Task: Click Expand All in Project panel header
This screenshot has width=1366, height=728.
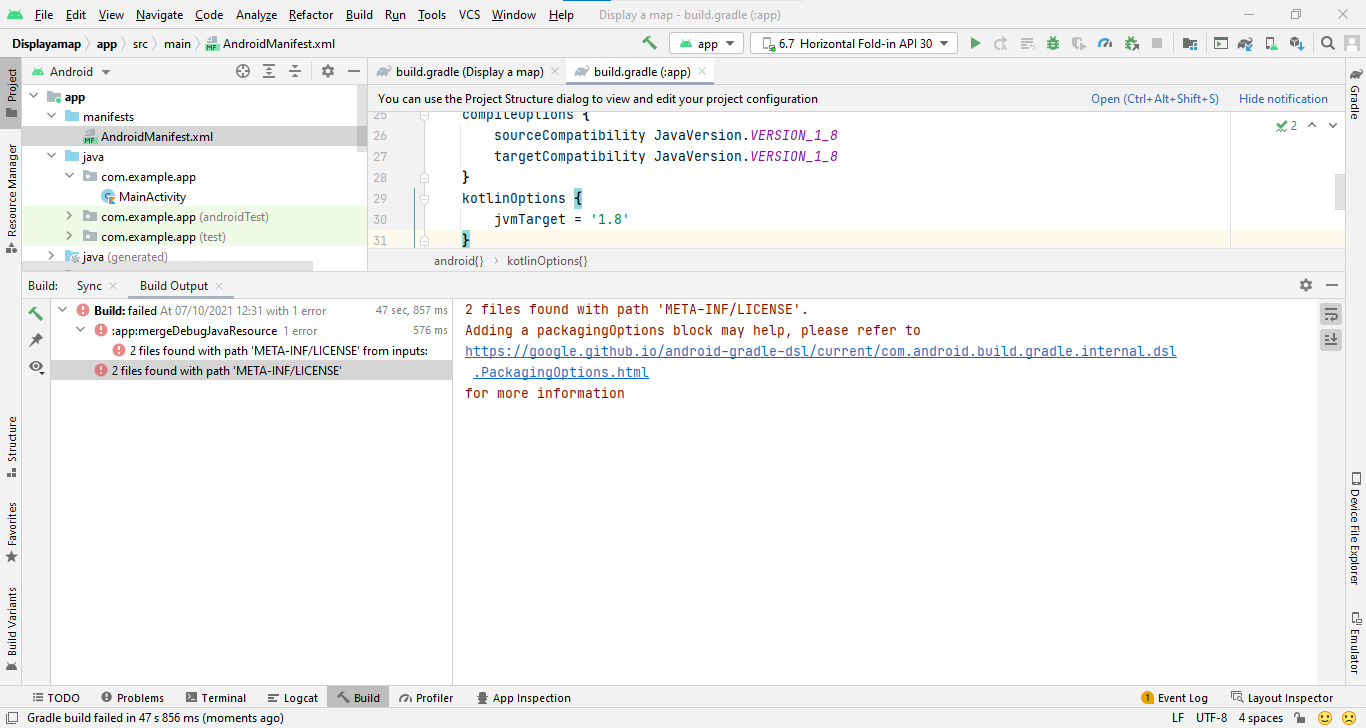Action: [x=269, y=71]
